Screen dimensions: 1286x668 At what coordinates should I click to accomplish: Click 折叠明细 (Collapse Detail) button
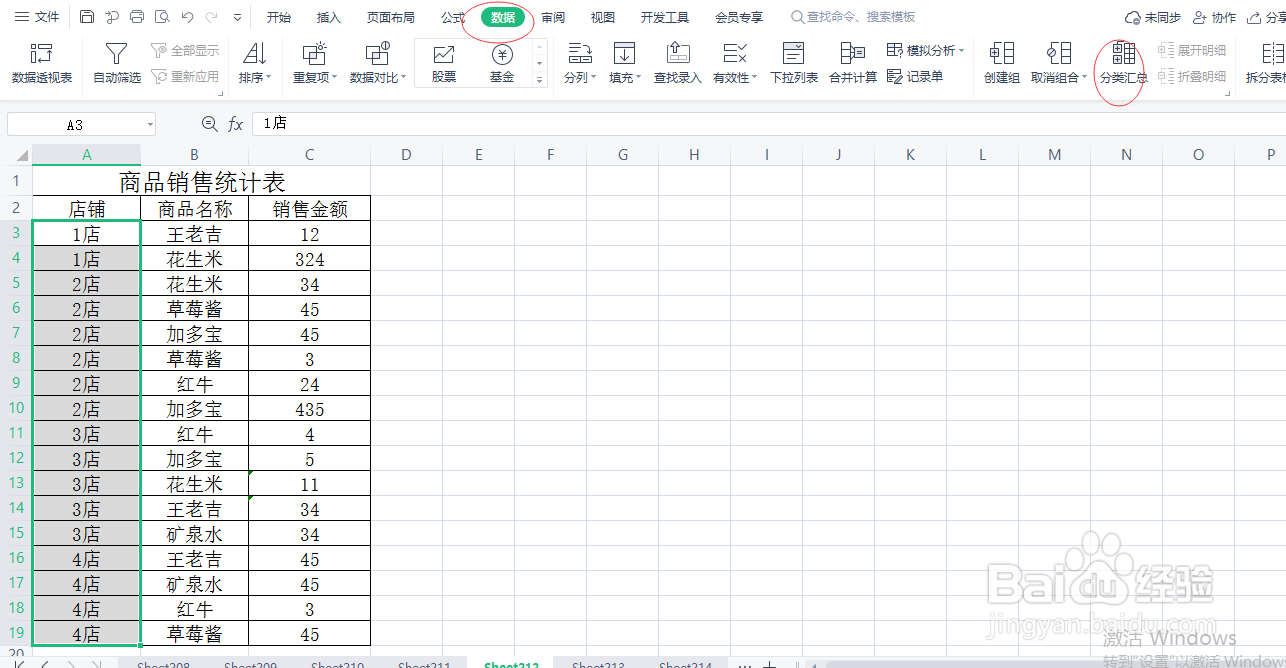tap(1192, 76)
